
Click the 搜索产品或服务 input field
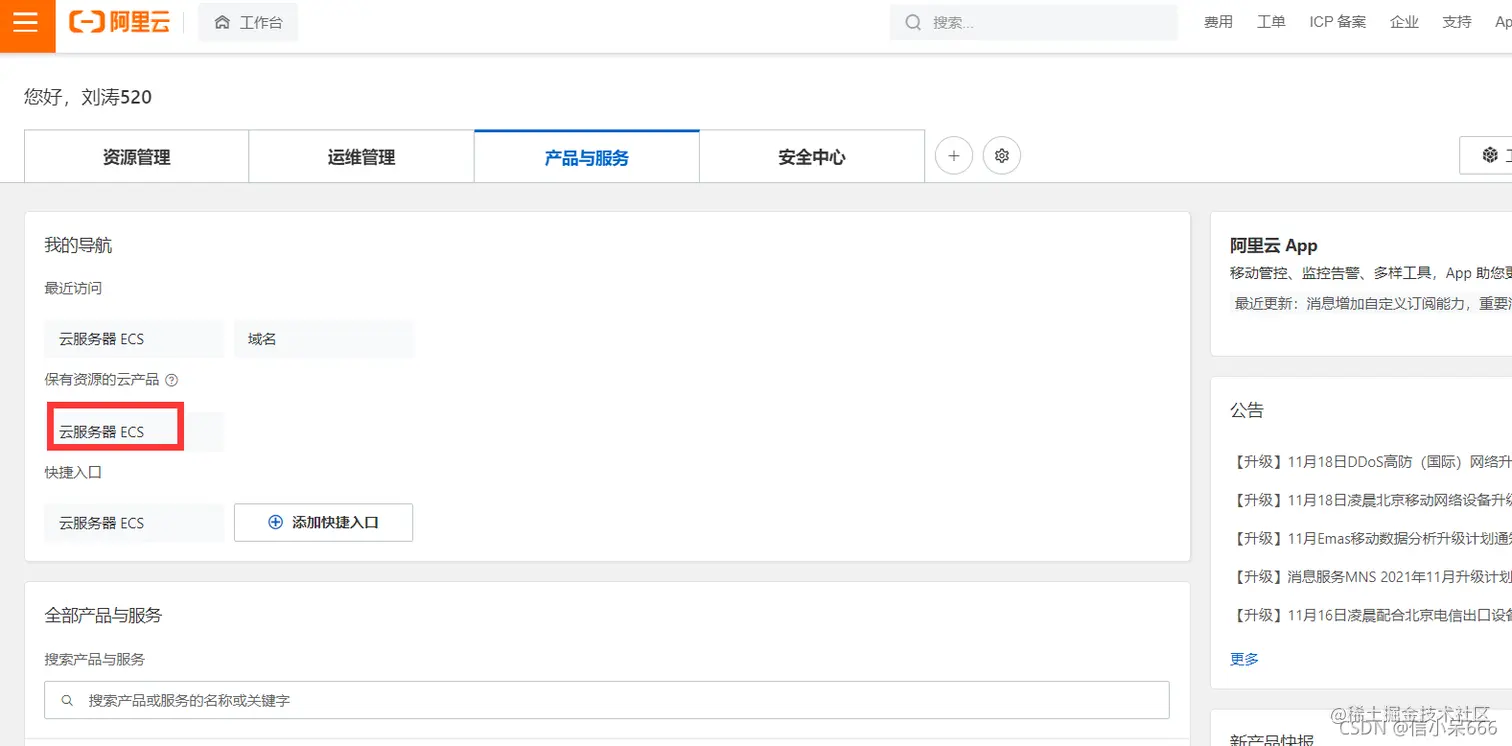(605, 699)
